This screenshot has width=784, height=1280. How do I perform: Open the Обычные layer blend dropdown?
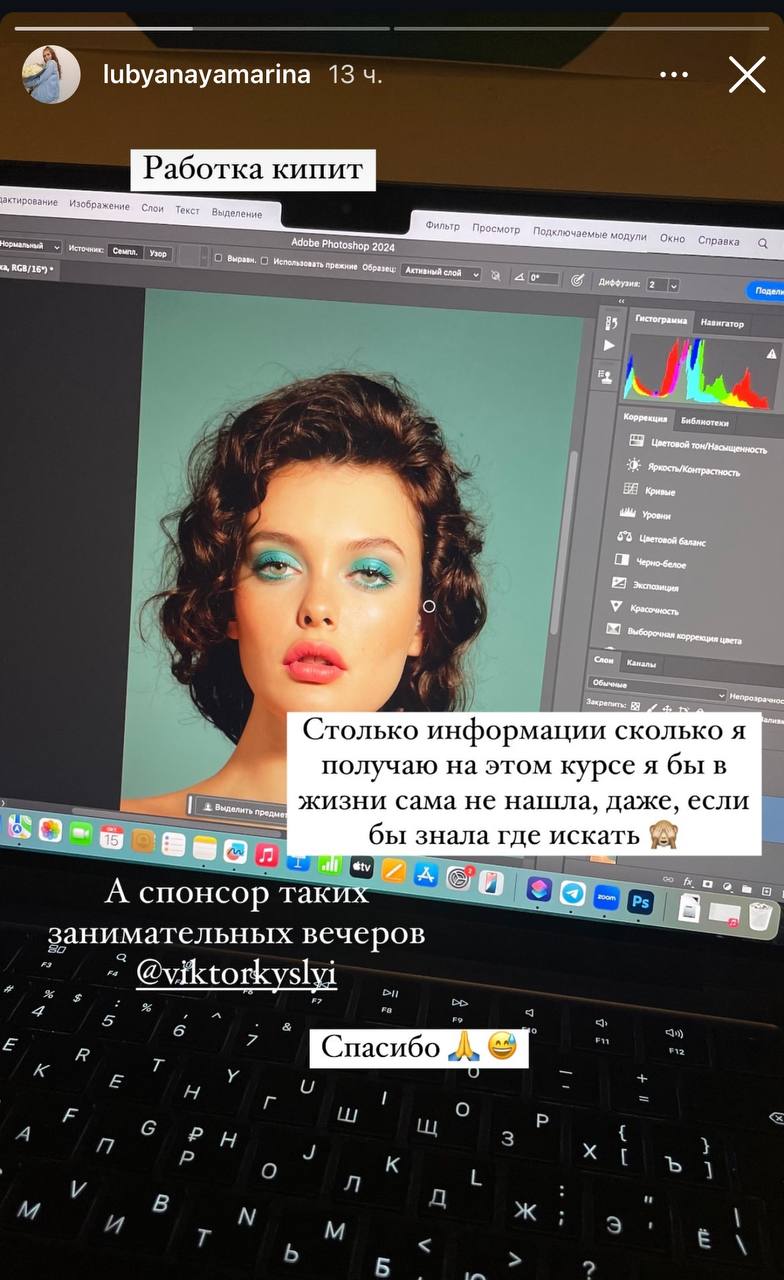point(658,689)
